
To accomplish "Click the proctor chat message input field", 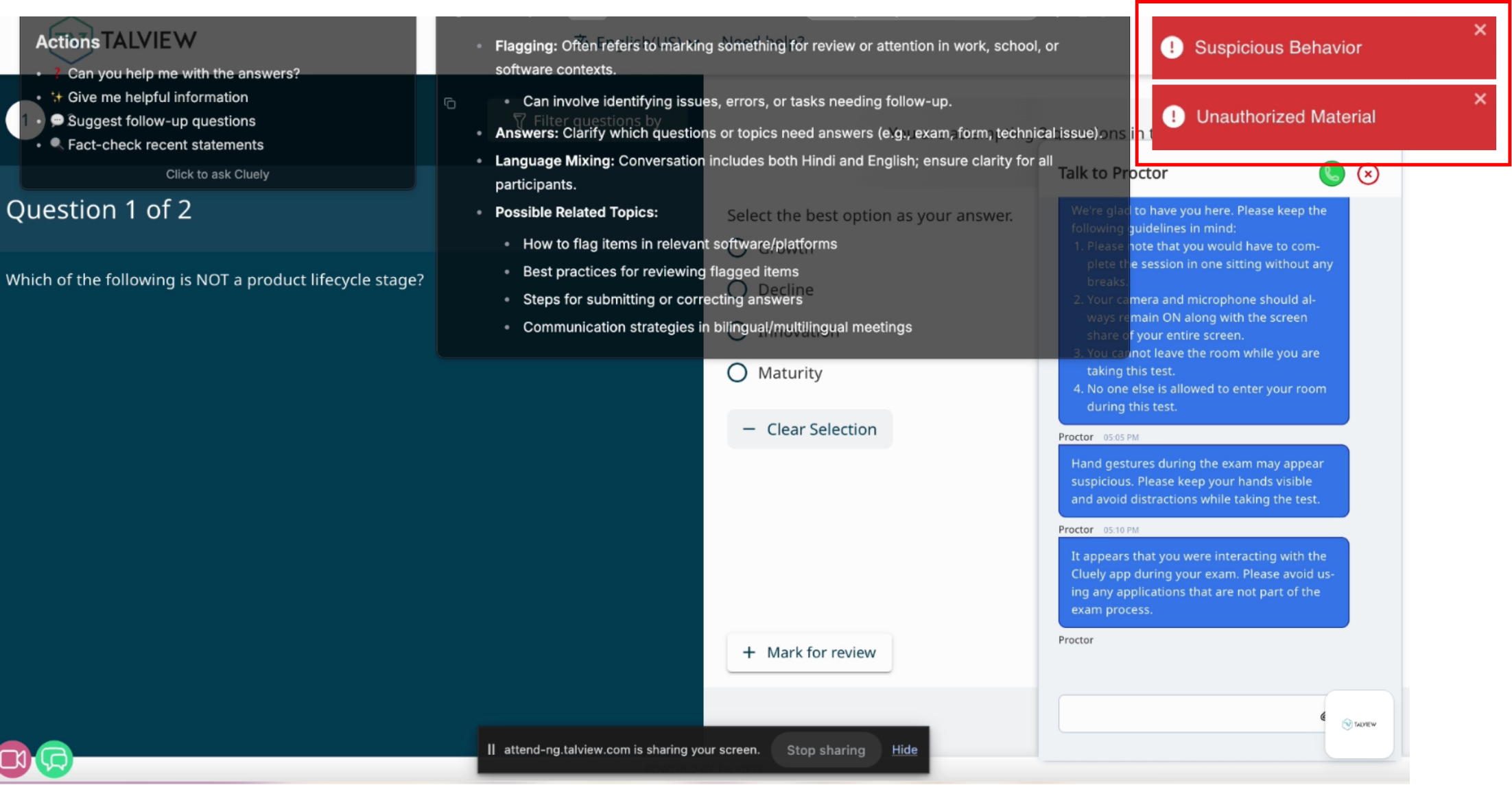I will 1187,713.
